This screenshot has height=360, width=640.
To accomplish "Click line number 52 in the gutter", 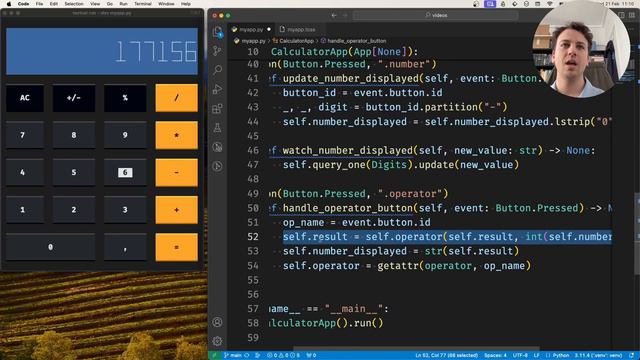I will pos(253,237).
